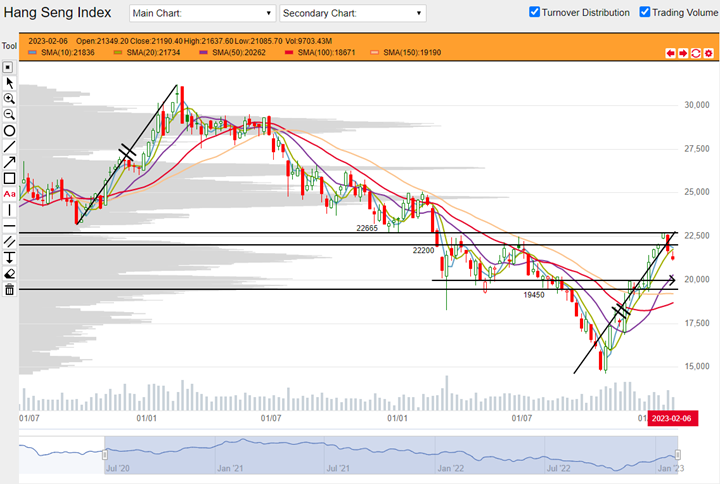Choose the arrow line drawing tool
Viewport: 720px width, 484px height.
tap(9, 162)
